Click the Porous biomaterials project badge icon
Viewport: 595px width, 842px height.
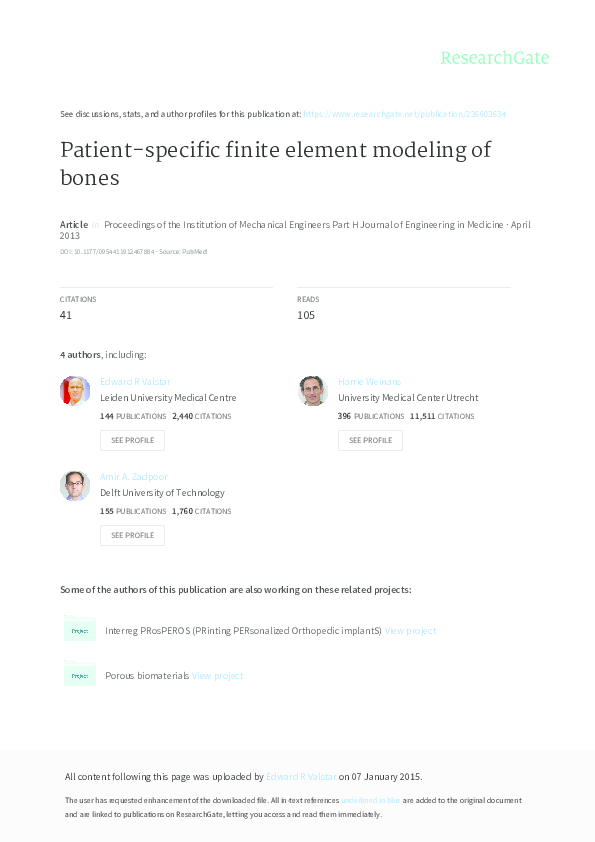point(80,675)
